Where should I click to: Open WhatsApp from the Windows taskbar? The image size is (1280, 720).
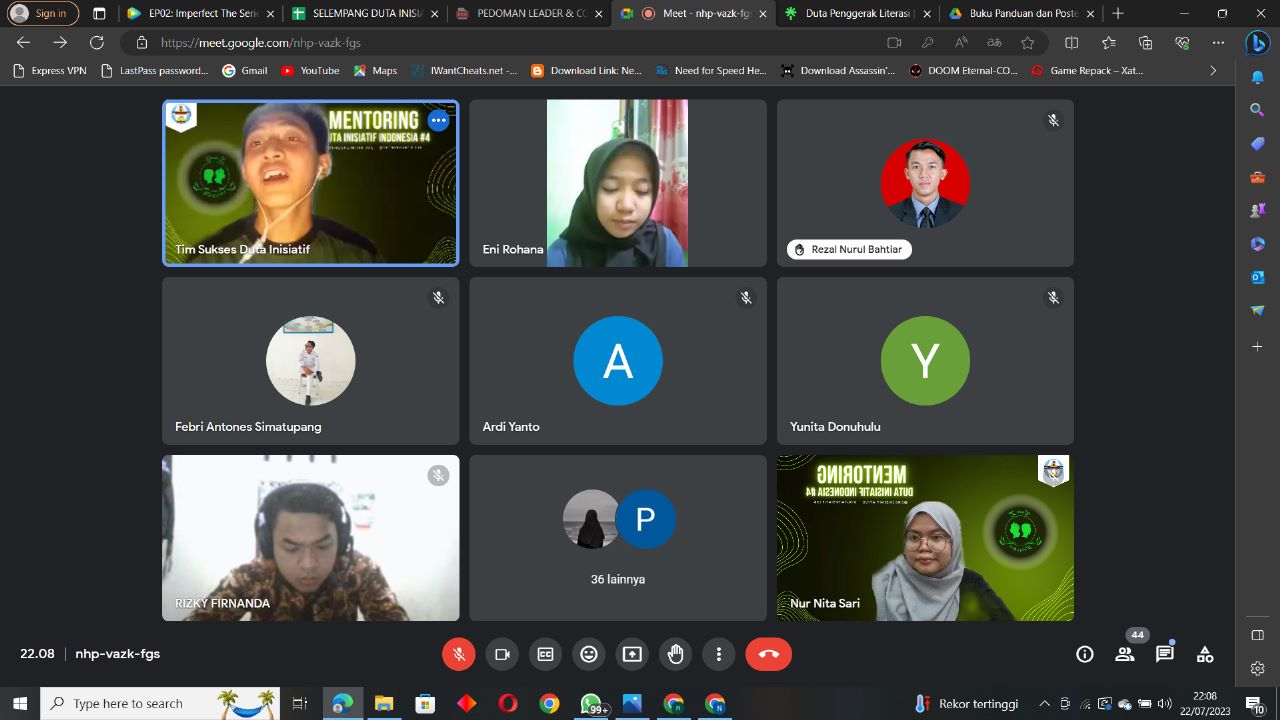tap(591, 704)
